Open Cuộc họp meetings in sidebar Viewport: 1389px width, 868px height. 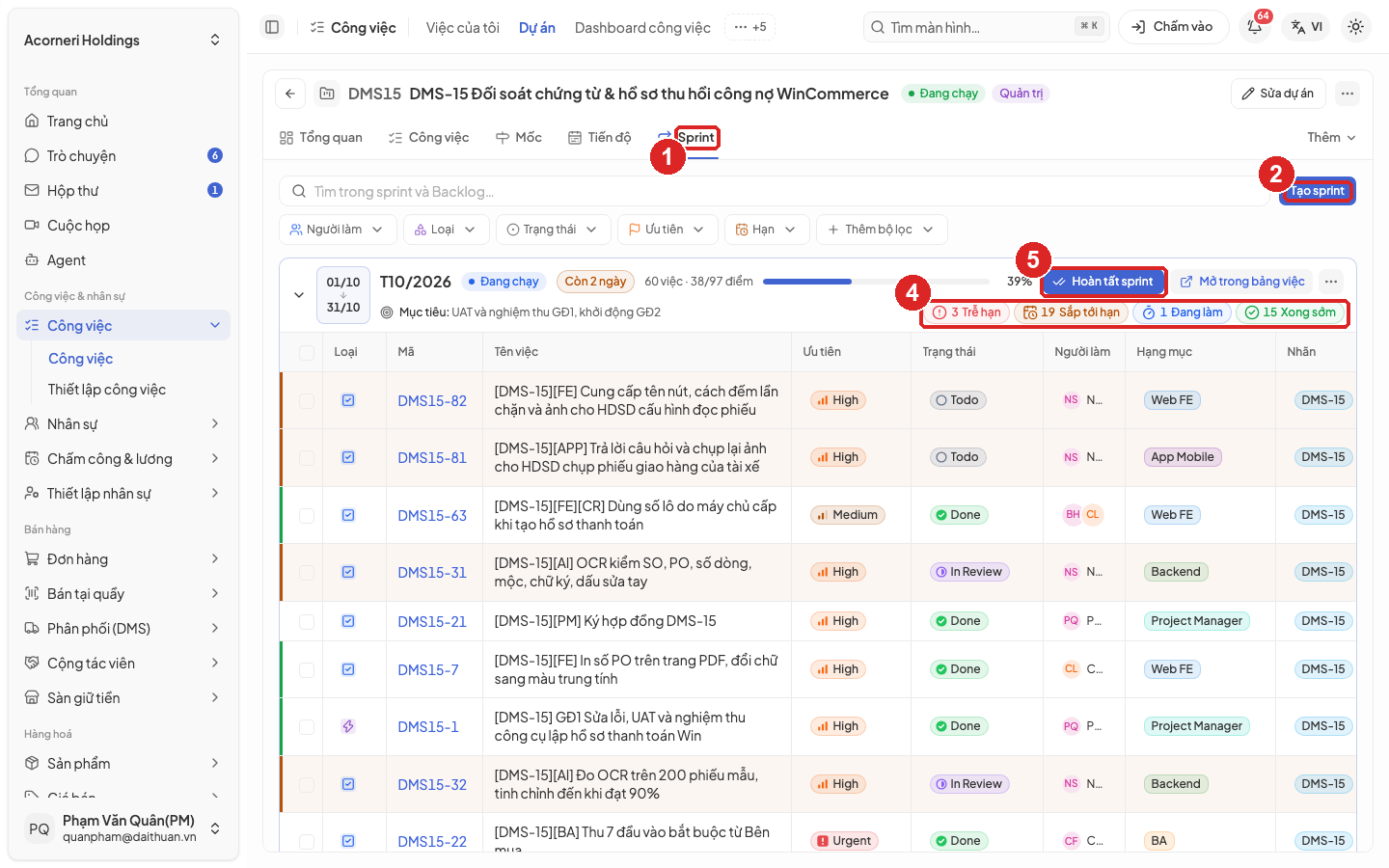pos(123,226)
